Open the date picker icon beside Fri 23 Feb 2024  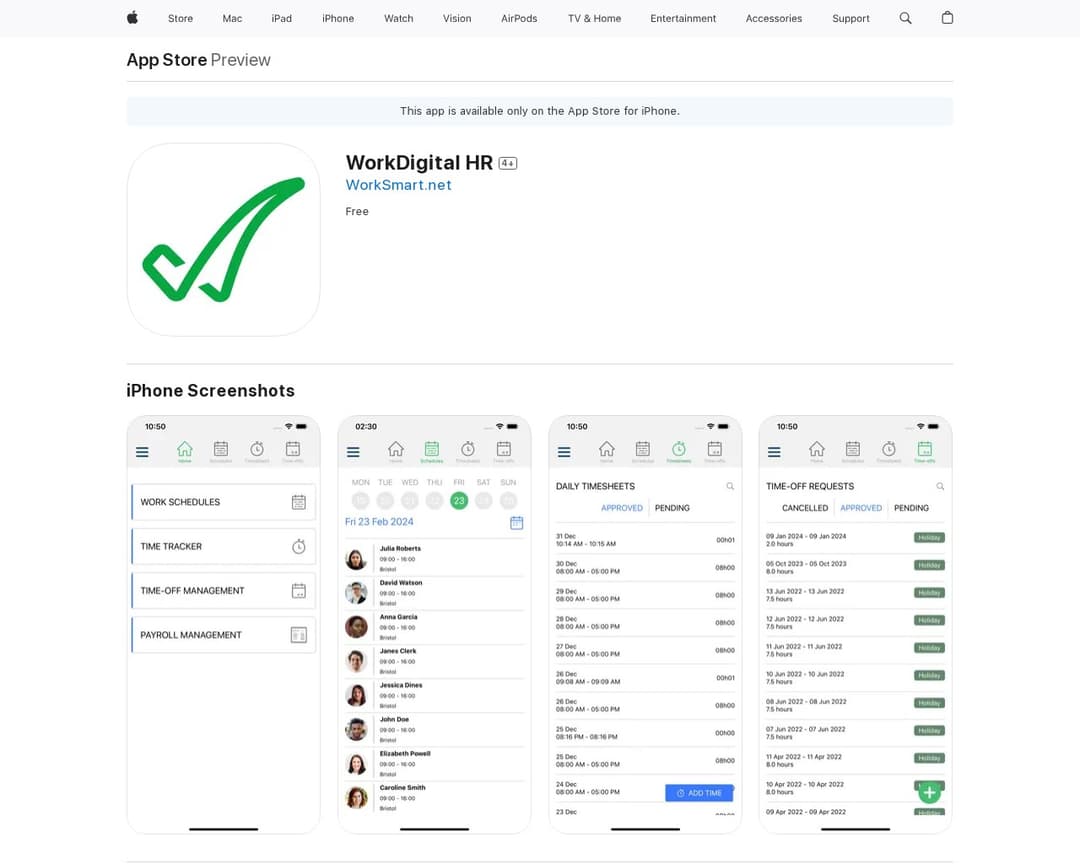[517, 523]
